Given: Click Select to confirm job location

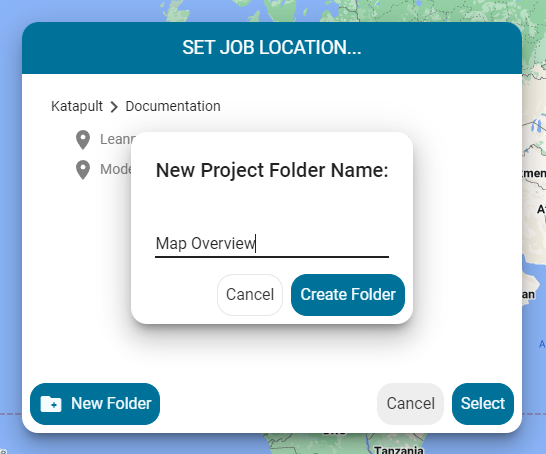Looking at the screenshot, I should (x=483, y=404).
